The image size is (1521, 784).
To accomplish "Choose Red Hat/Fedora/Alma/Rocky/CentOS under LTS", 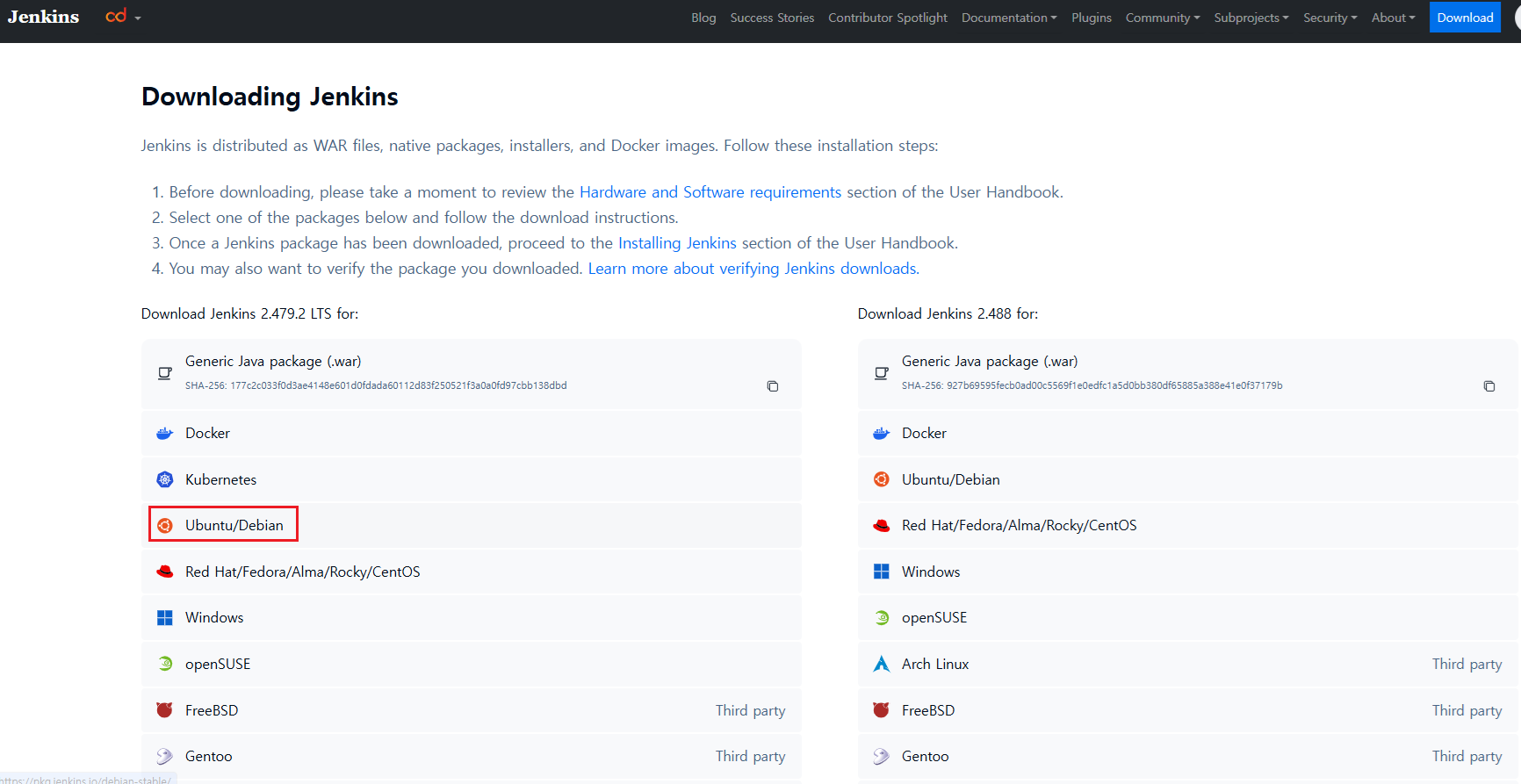I will [x=472, y=572].
